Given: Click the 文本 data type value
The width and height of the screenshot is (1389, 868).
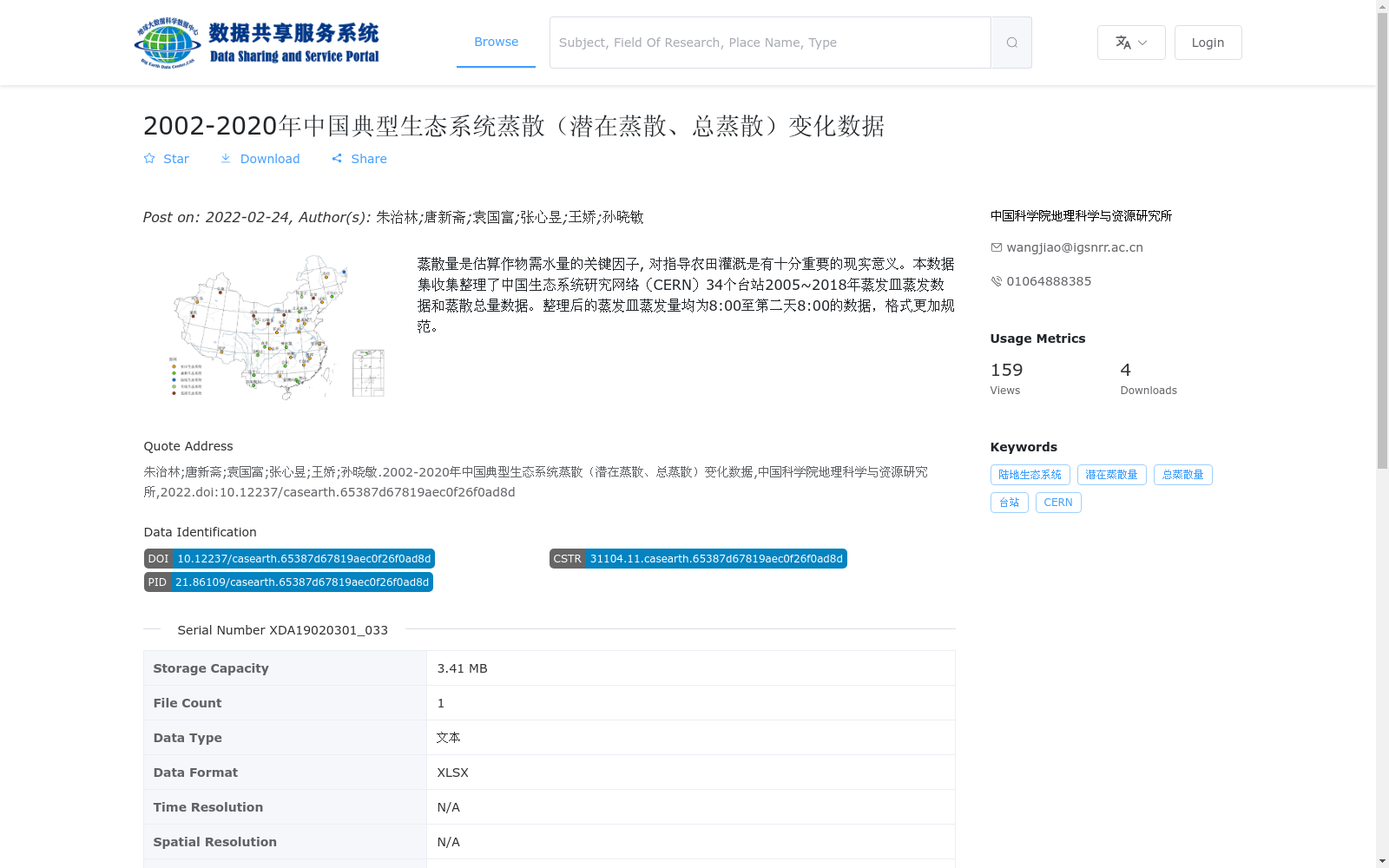Looking at the screenshot, I should (x=448, y=738).
